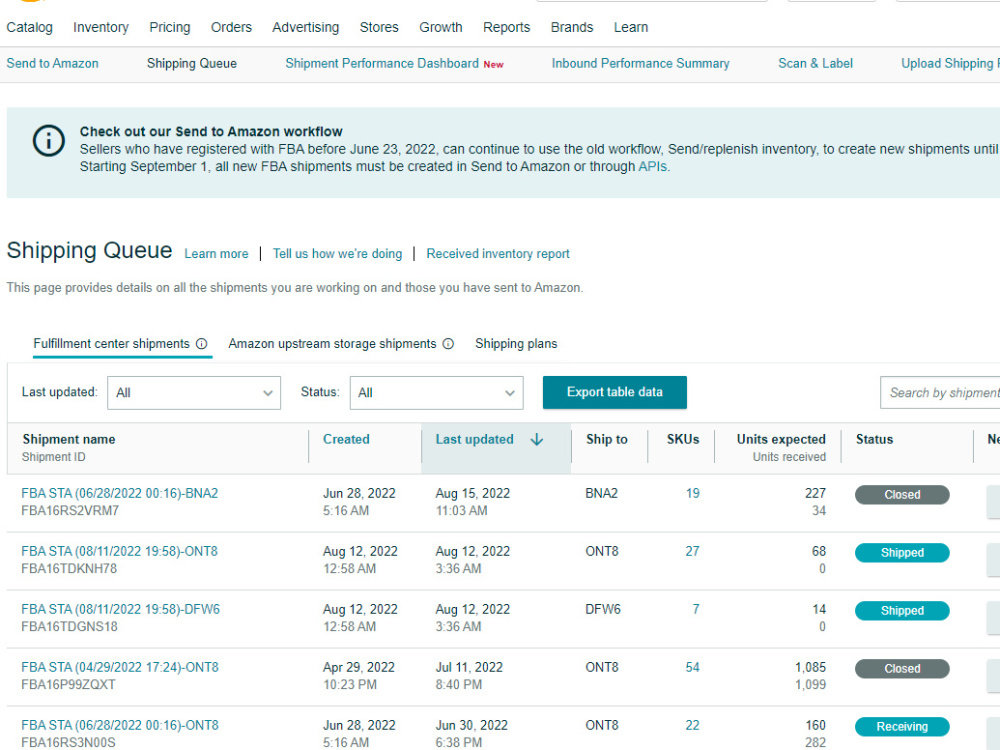Click the sort arrow in Last updated header
1000x750 pixels.
pos(537,439)
